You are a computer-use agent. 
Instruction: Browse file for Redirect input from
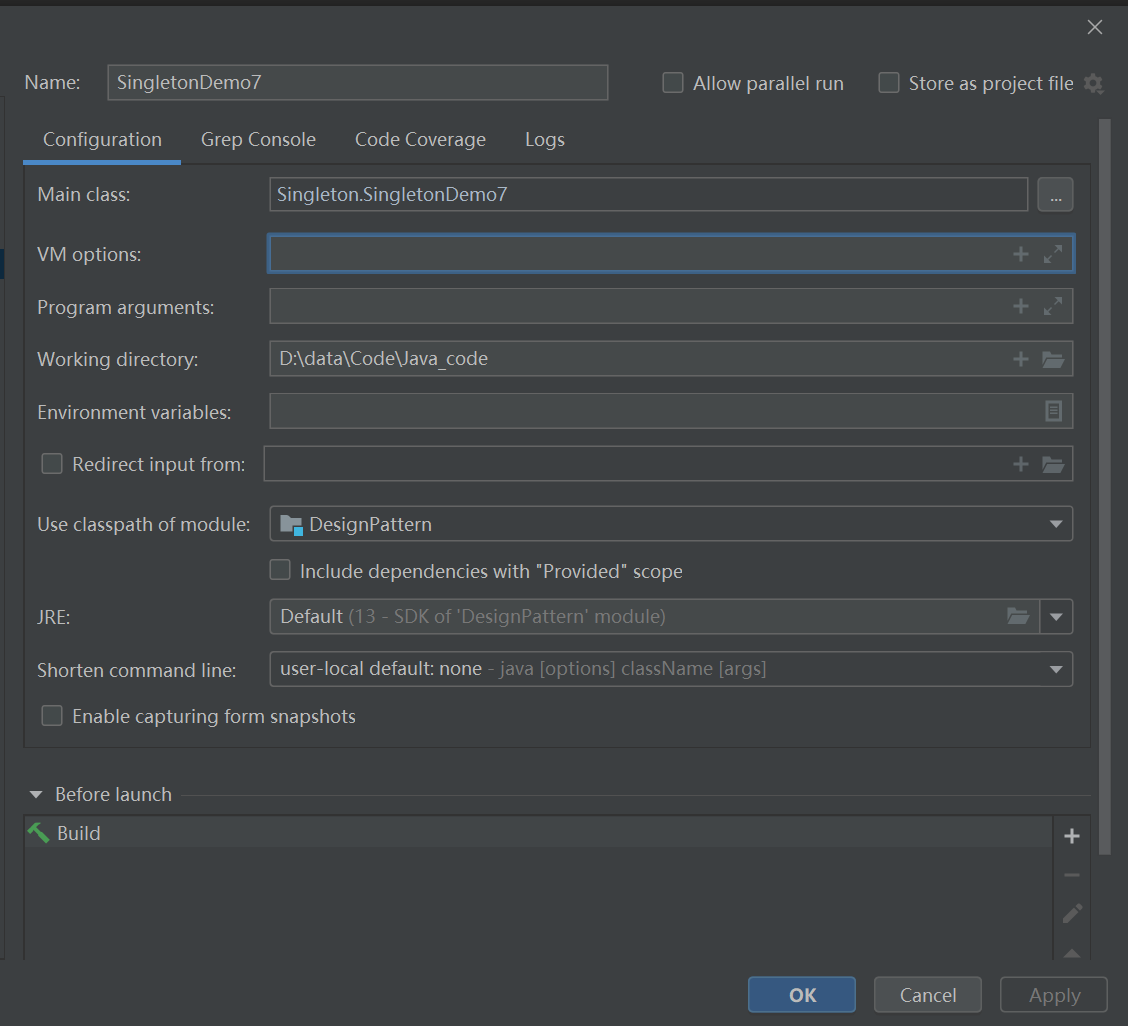(1053, 464)
